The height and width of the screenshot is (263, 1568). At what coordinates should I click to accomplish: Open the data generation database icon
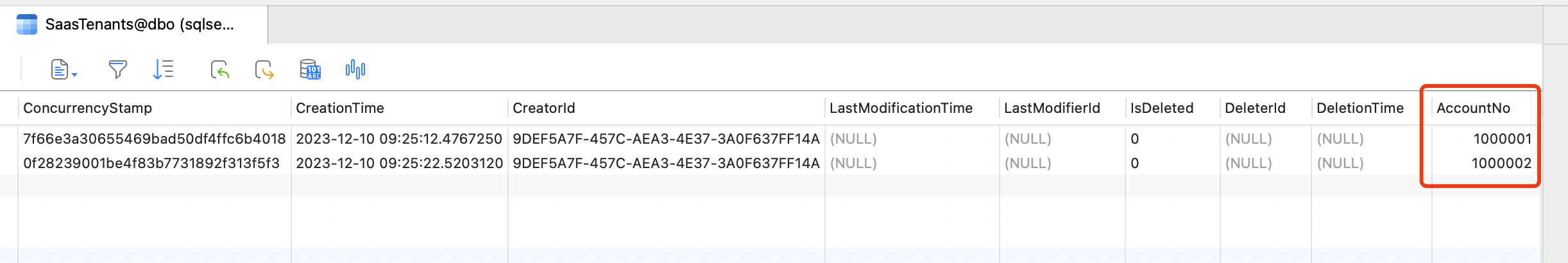(310, 69)
